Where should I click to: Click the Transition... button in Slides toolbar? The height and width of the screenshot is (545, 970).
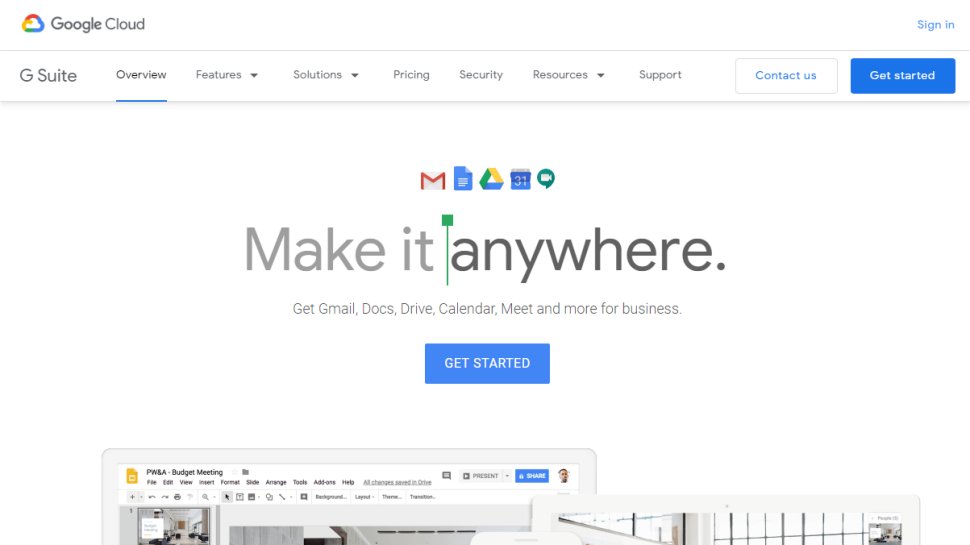coord(423,497)
